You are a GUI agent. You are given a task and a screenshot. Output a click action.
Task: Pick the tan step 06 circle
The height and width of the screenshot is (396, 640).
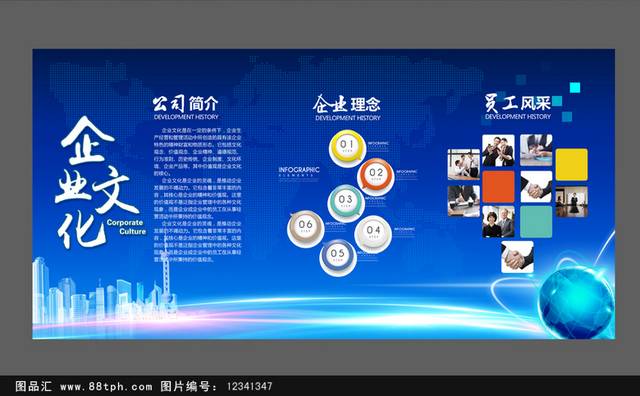pyautogui.click(x=306, y=228)
